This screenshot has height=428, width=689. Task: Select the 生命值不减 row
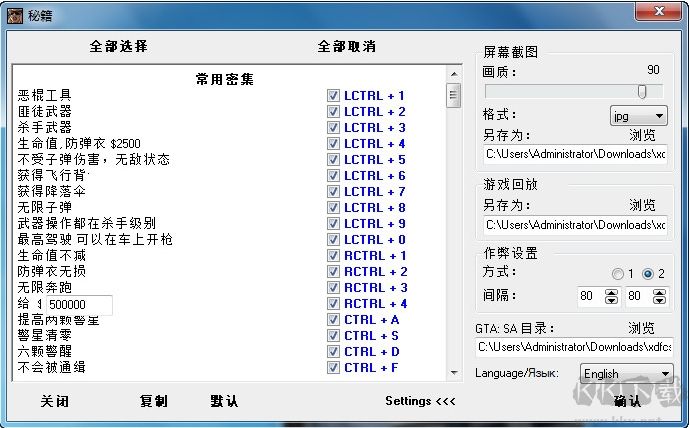click(51, 255)
